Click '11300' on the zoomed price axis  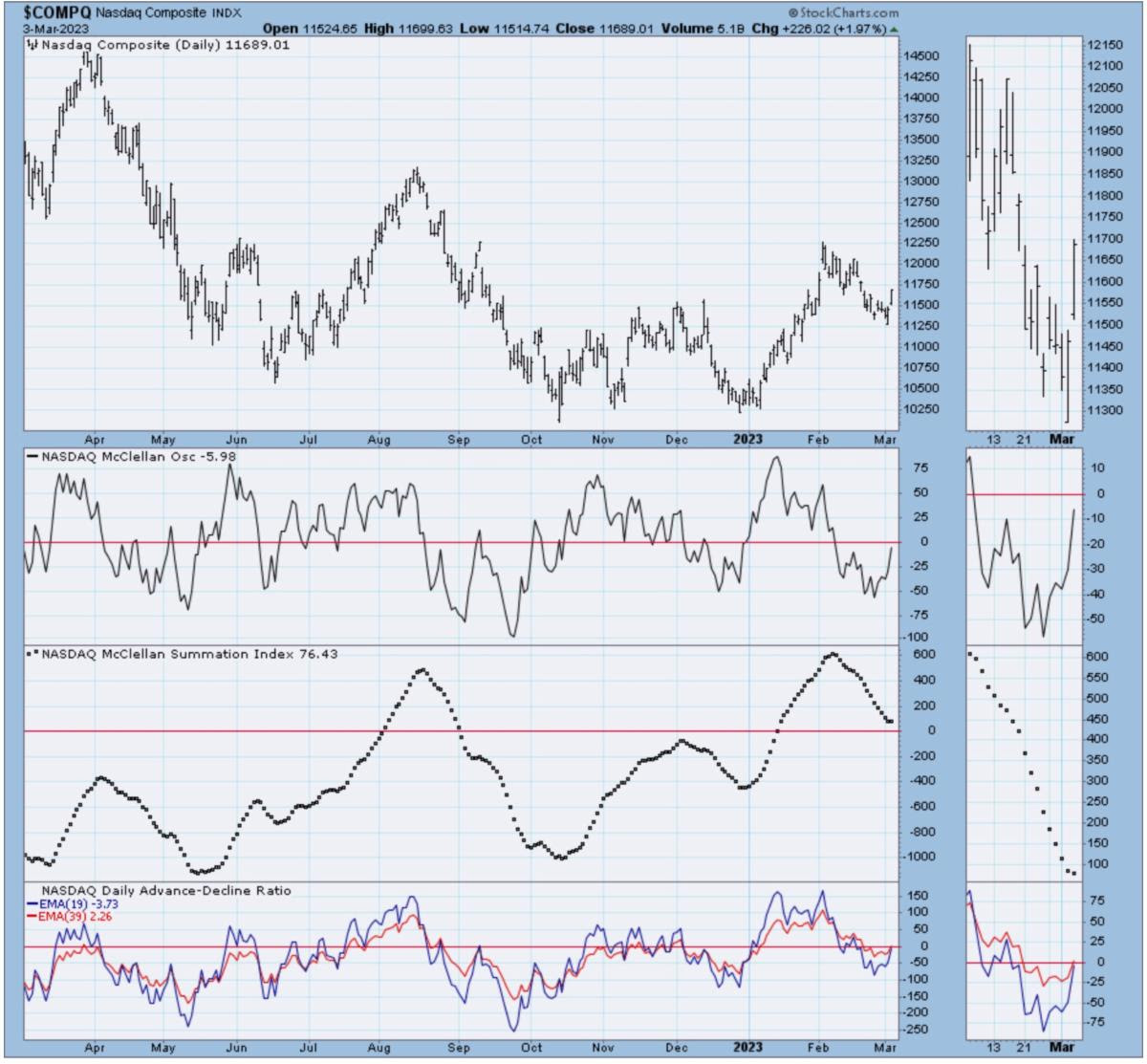pyautogui.click(x=1103, y=411)
